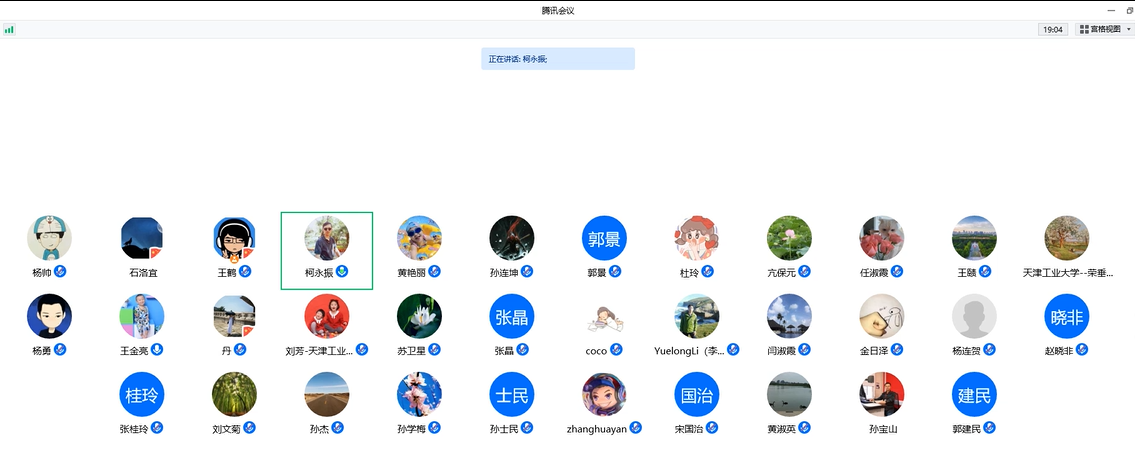Click the 正在讲话 speaker banner
1135x473 pixels.
[557, 59]
